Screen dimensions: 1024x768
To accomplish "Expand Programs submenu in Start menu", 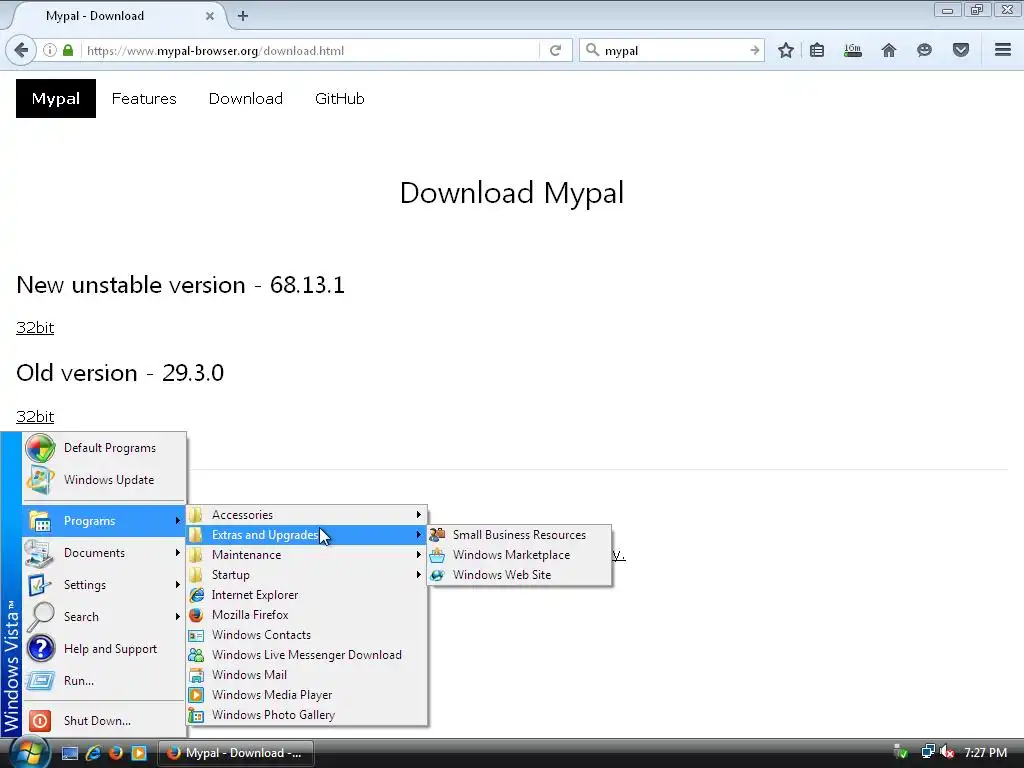I will click(104, 520).
